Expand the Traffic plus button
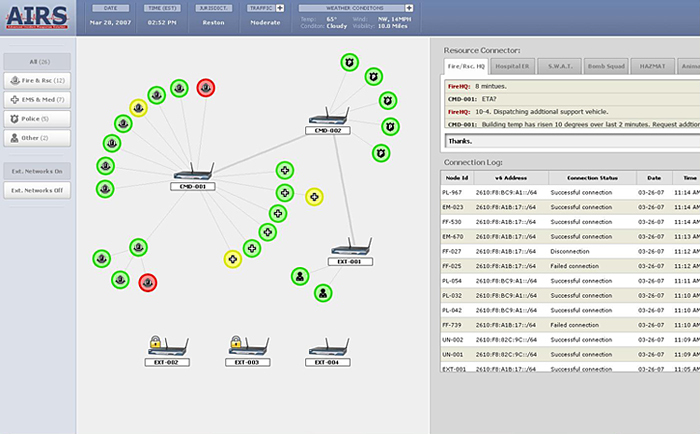The width and height of the screenshot is (700, 434). (x=280, y=8)
